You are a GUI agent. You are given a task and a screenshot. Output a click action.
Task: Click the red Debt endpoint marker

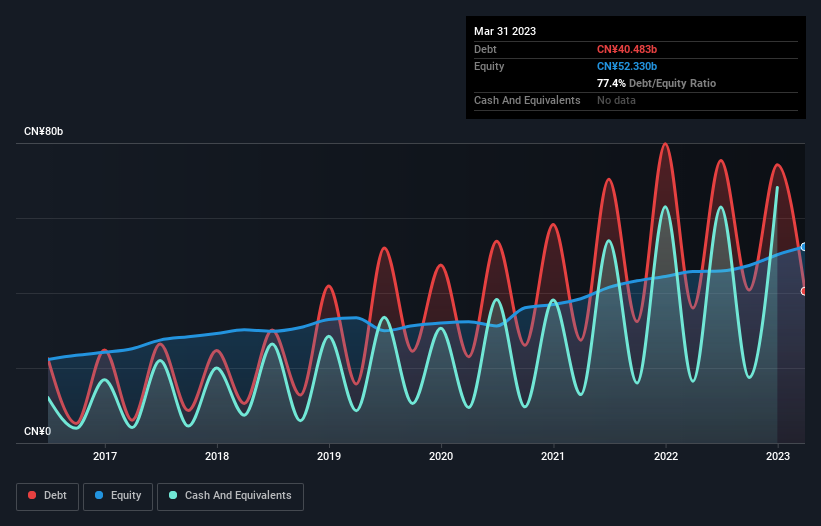point(804,291)
